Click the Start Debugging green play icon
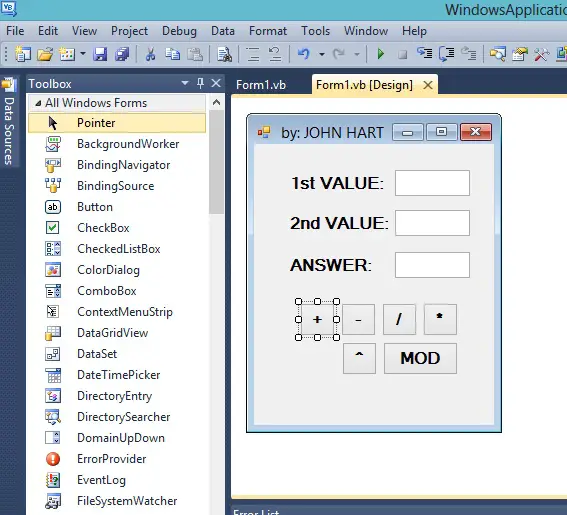Viewport: 567px width, 515px height. 380,54
